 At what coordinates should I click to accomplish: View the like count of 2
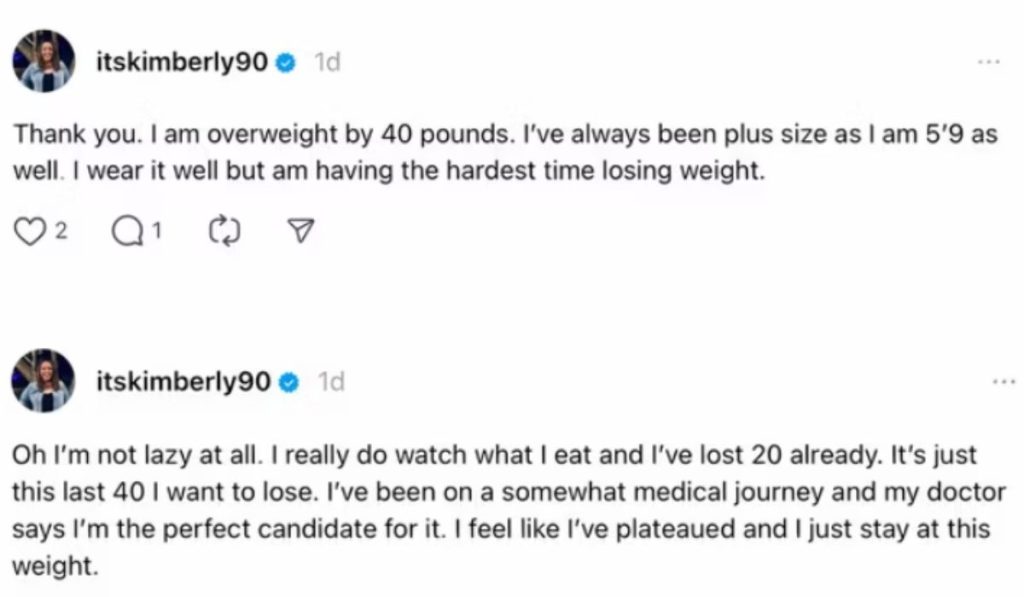coord(60,232)
